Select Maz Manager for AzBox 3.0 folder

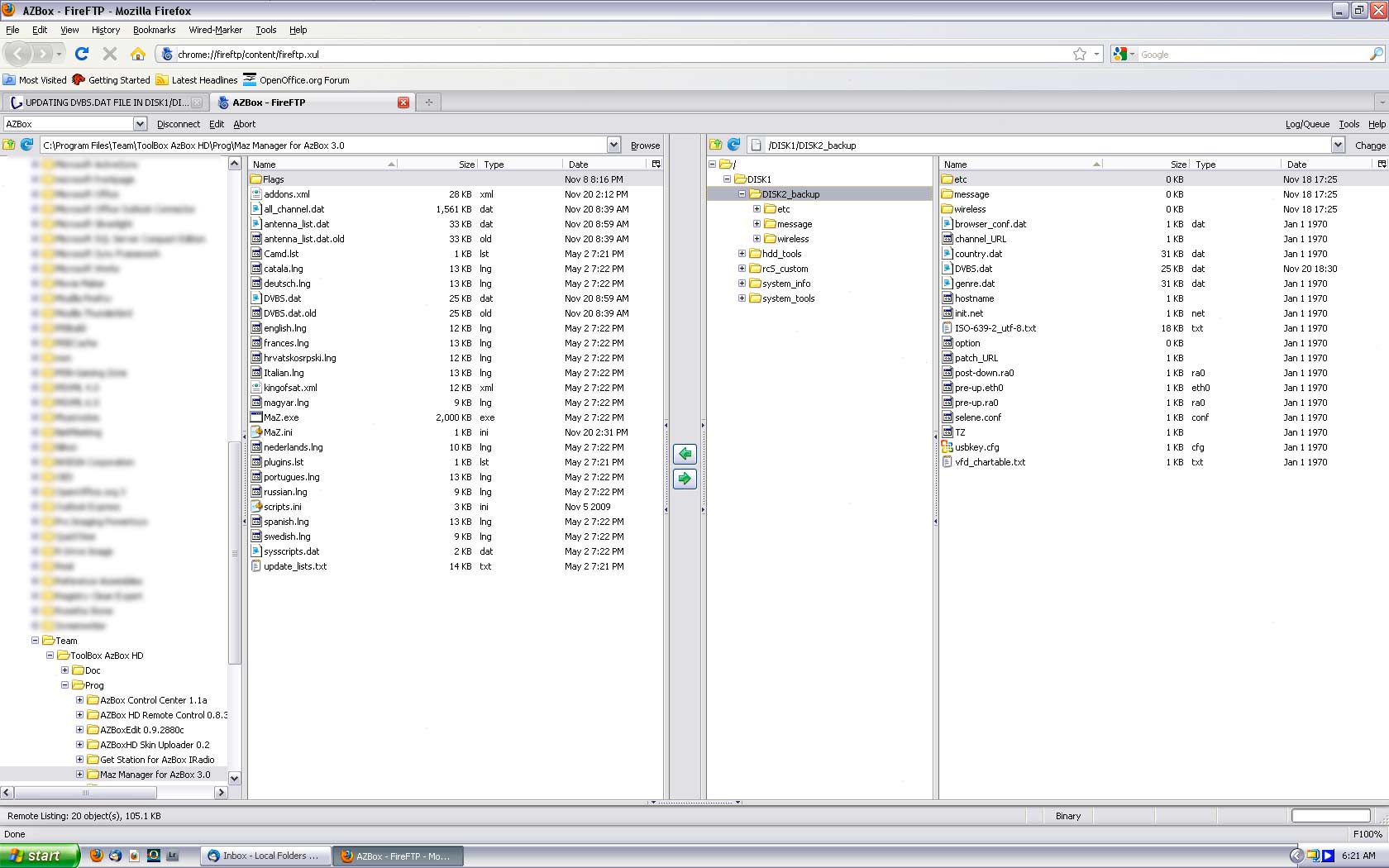coord(155,775)
